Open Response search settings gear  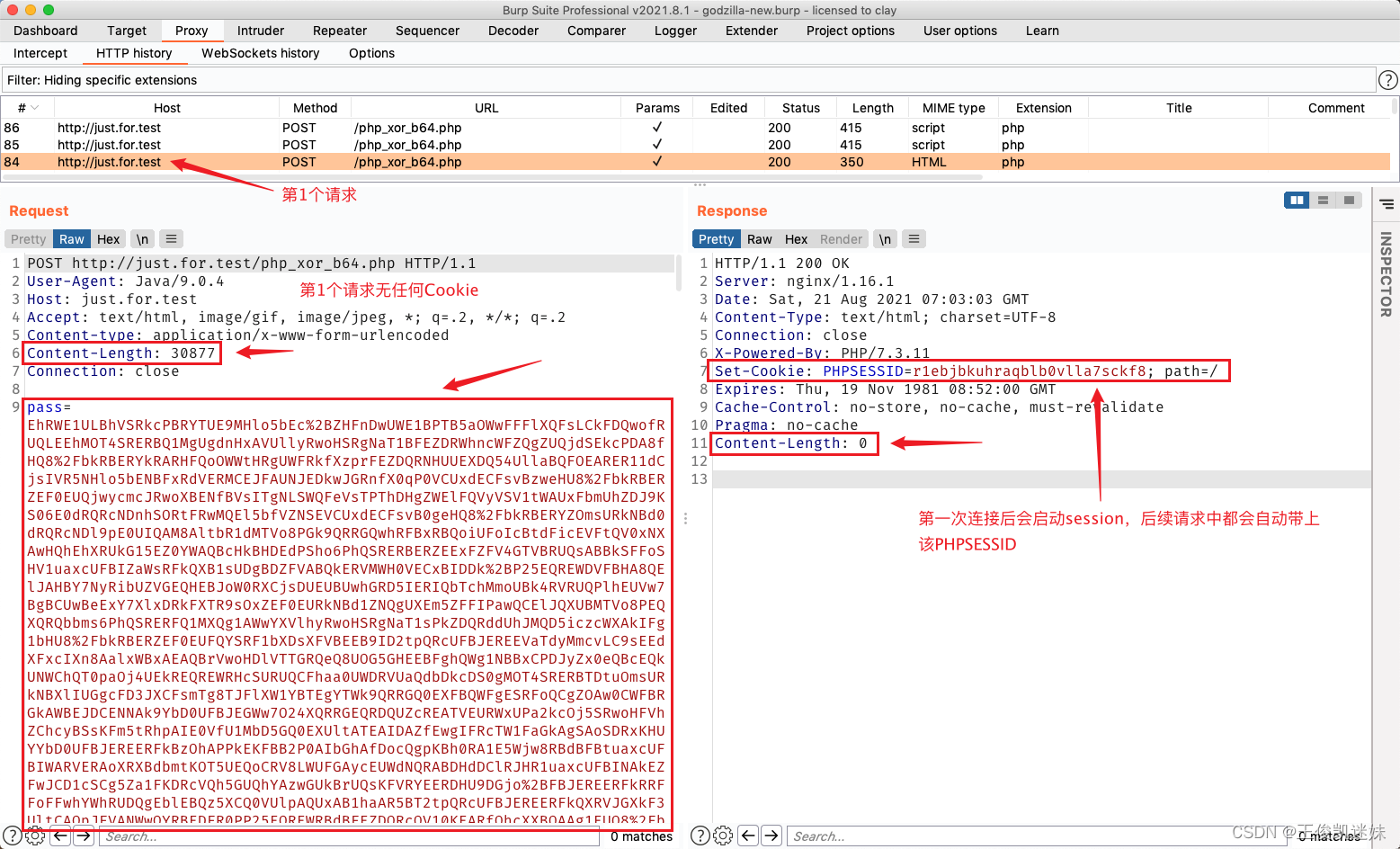pyautogui.click(x=723, y=836)
